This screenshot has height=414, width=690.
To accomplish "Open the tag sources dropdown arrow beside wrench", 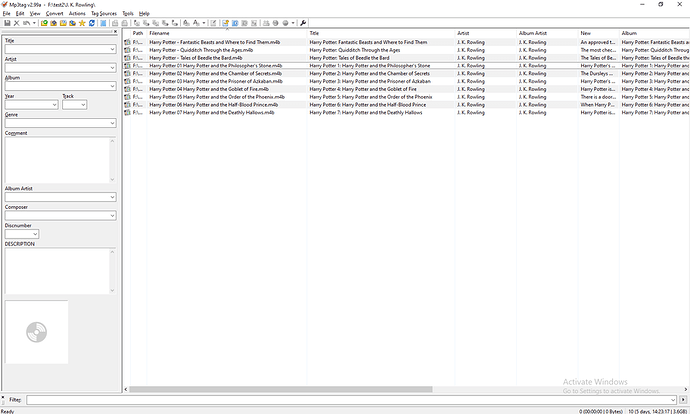I will (x=293, y=23).
